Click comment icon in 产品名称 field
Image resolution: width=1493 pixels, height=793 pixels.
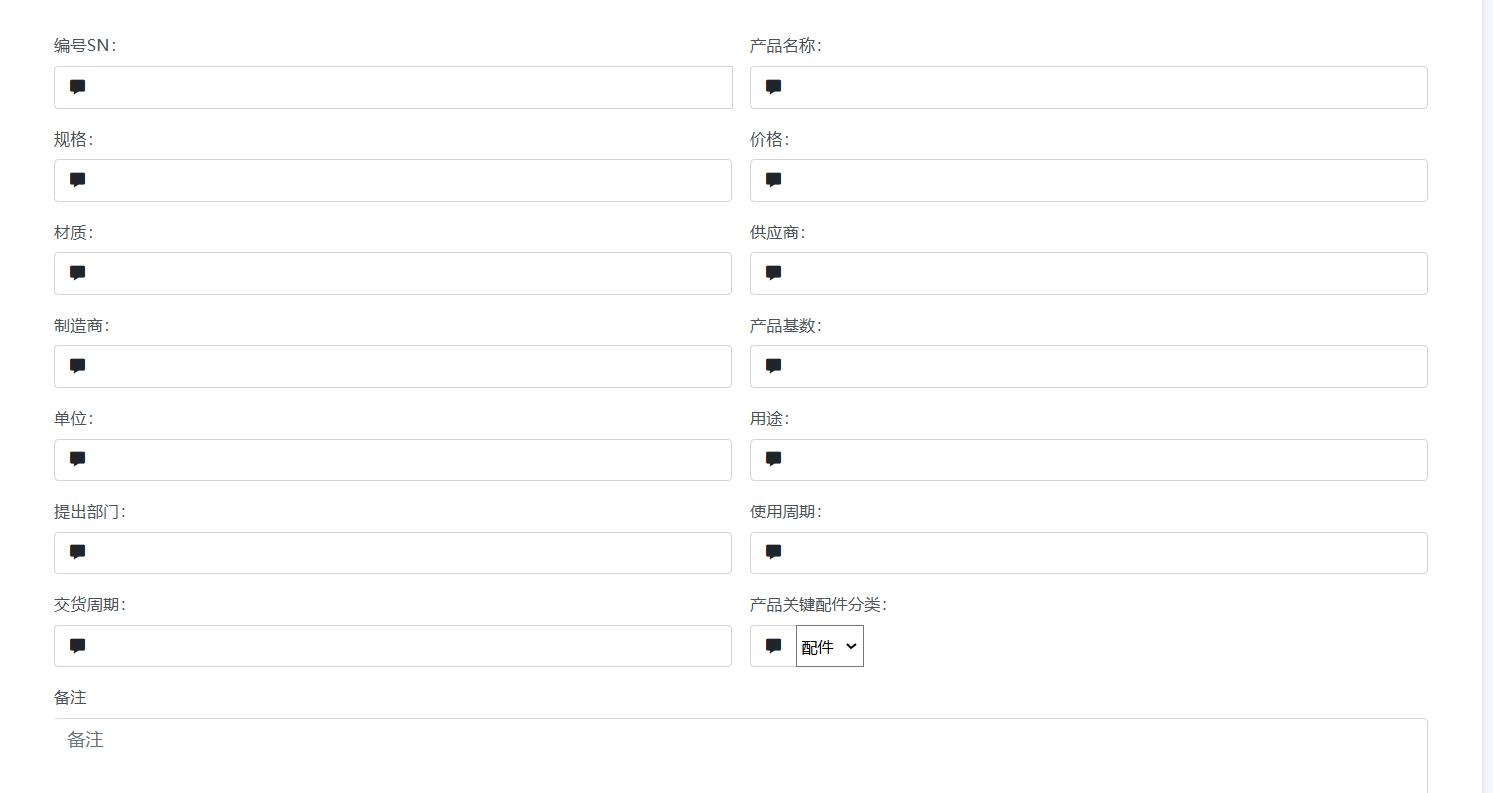click(773, 87)
